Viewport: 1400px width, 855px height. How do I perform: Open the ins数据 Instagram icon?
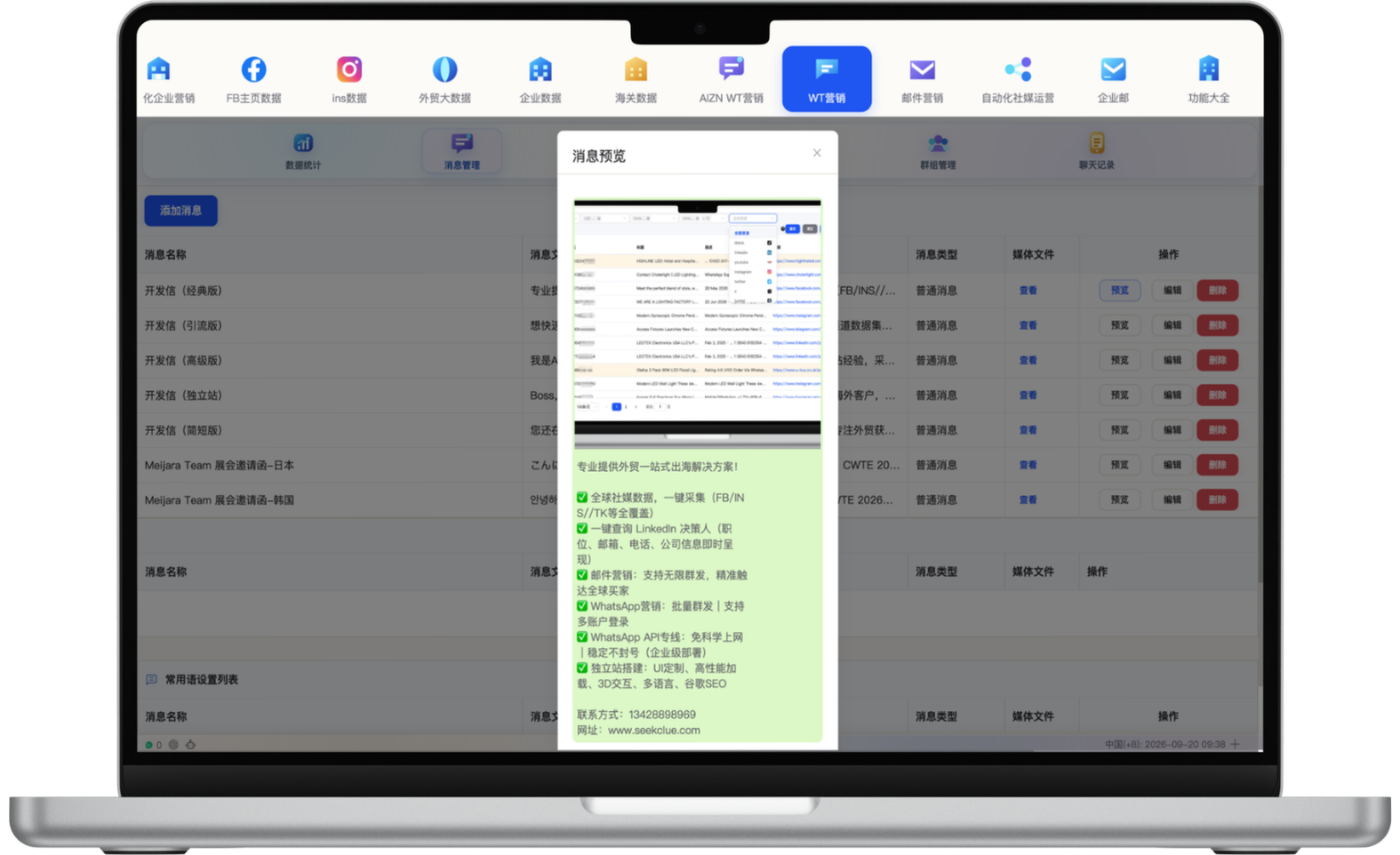coord(348,69)
